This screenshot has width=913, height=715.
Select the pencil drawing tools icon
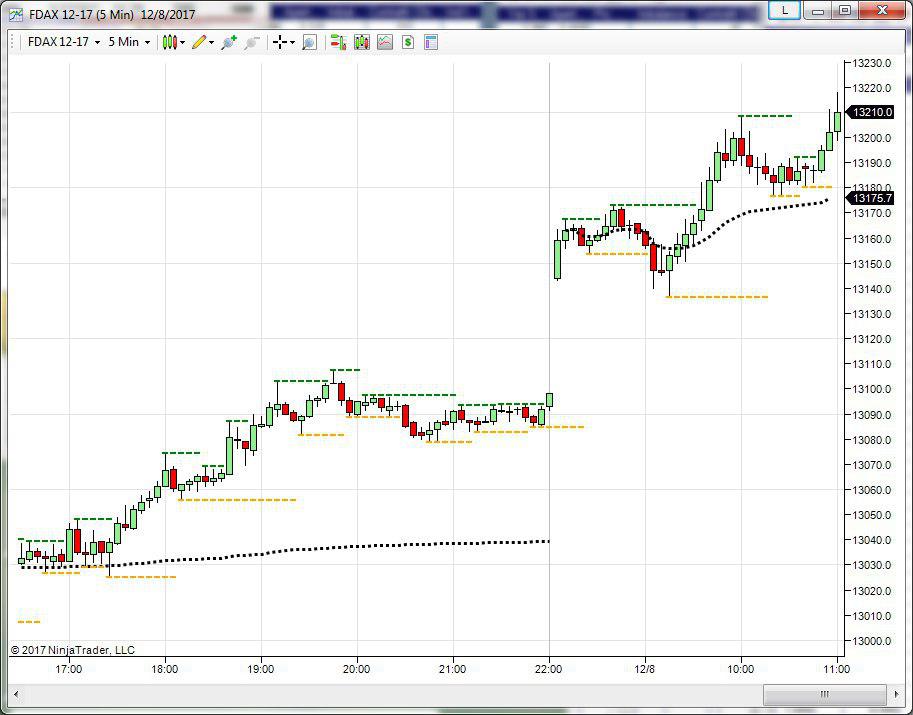tap(199, 42)
